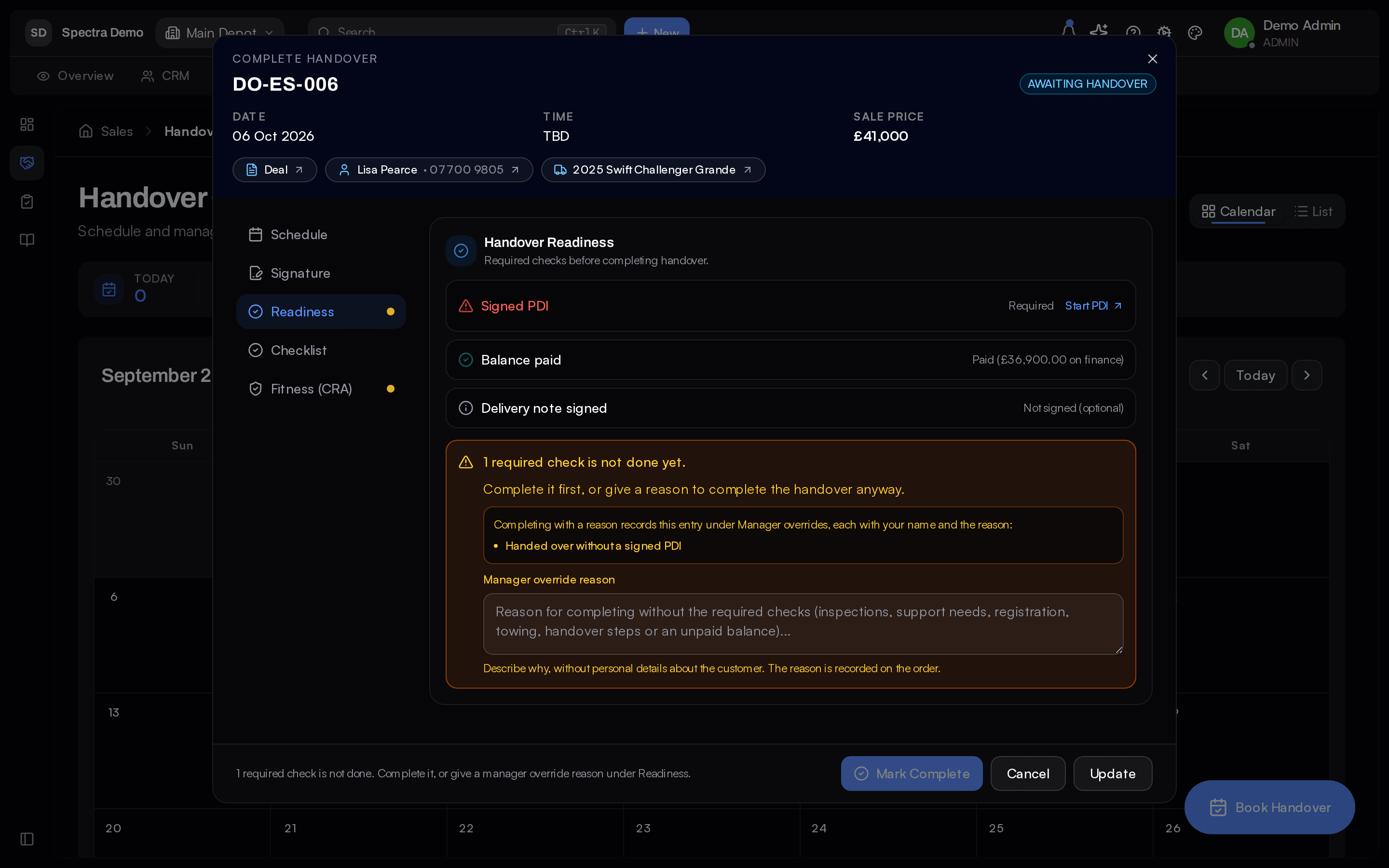The height and width of the screenshot is (868, 1389).
Task: Switch to Calendar view
Action: (x=1239, y=211)
